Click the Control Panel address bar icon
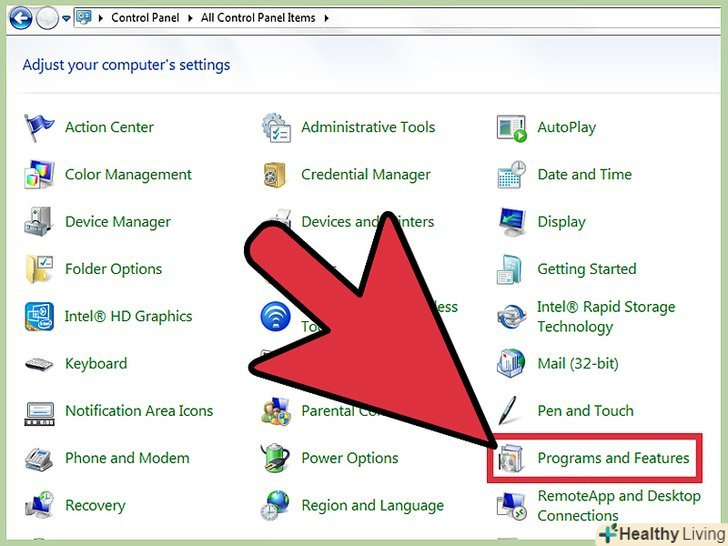728x546 pixels. click(84, 18)
